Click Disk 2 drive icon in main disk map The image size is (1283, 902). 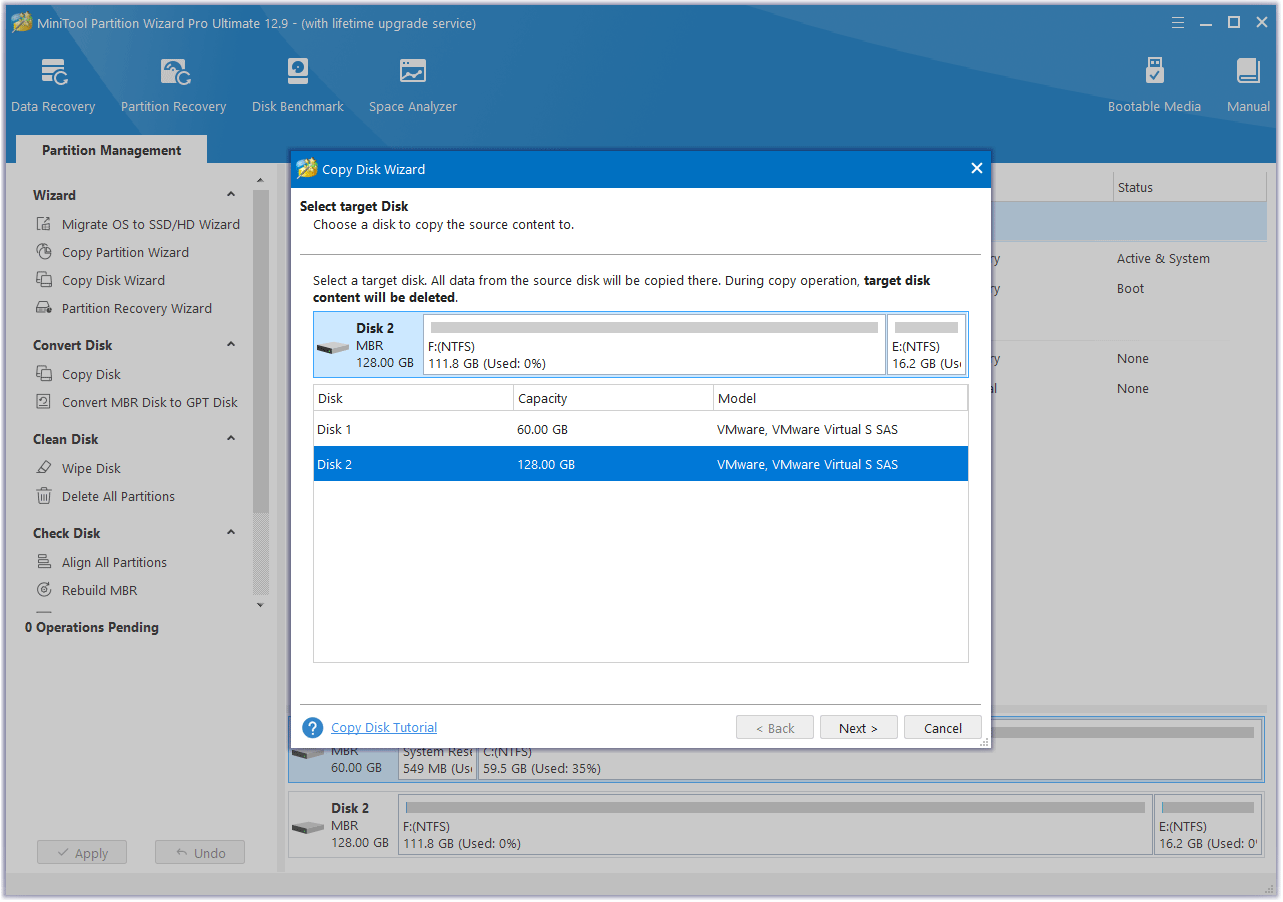(x=308, y=828)
